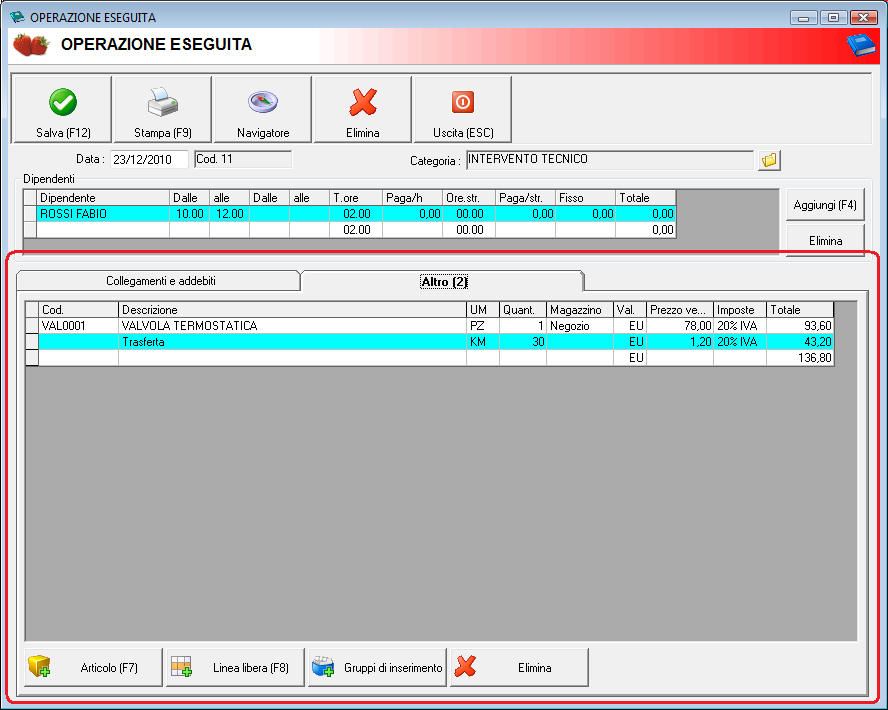Close the OPERAZIONE ESEGUITA window
Screen dimensions: 888x710
864,18
